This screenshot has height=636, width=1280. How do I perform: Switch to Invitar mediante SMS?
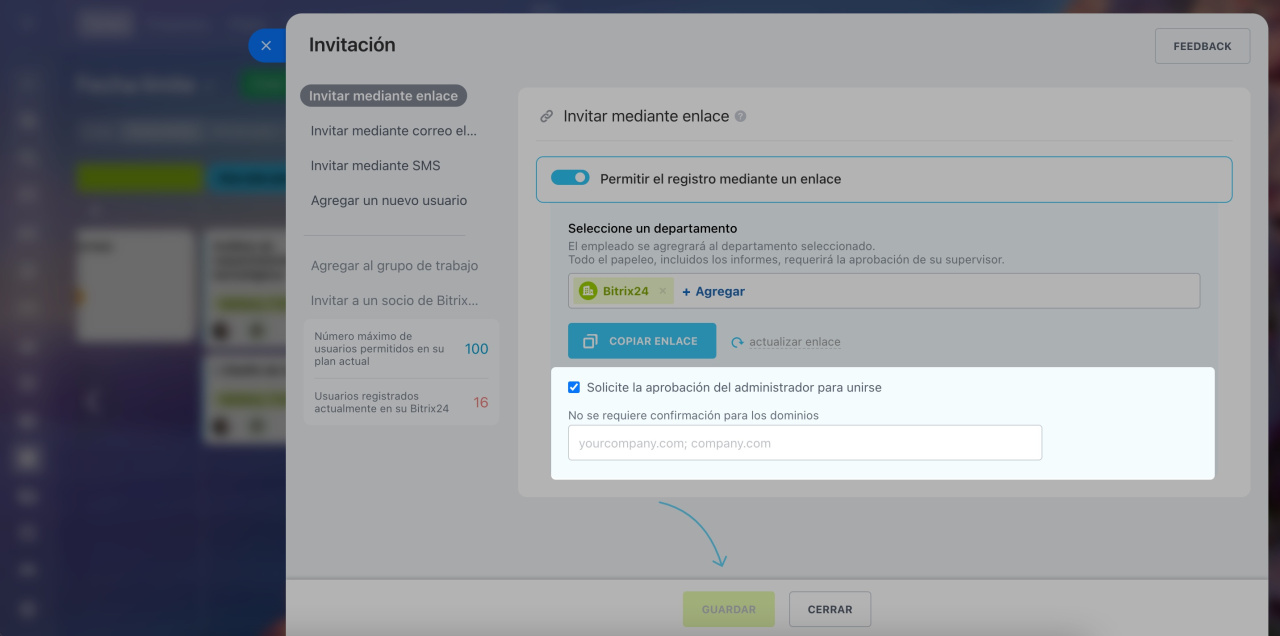click(375, 166)
